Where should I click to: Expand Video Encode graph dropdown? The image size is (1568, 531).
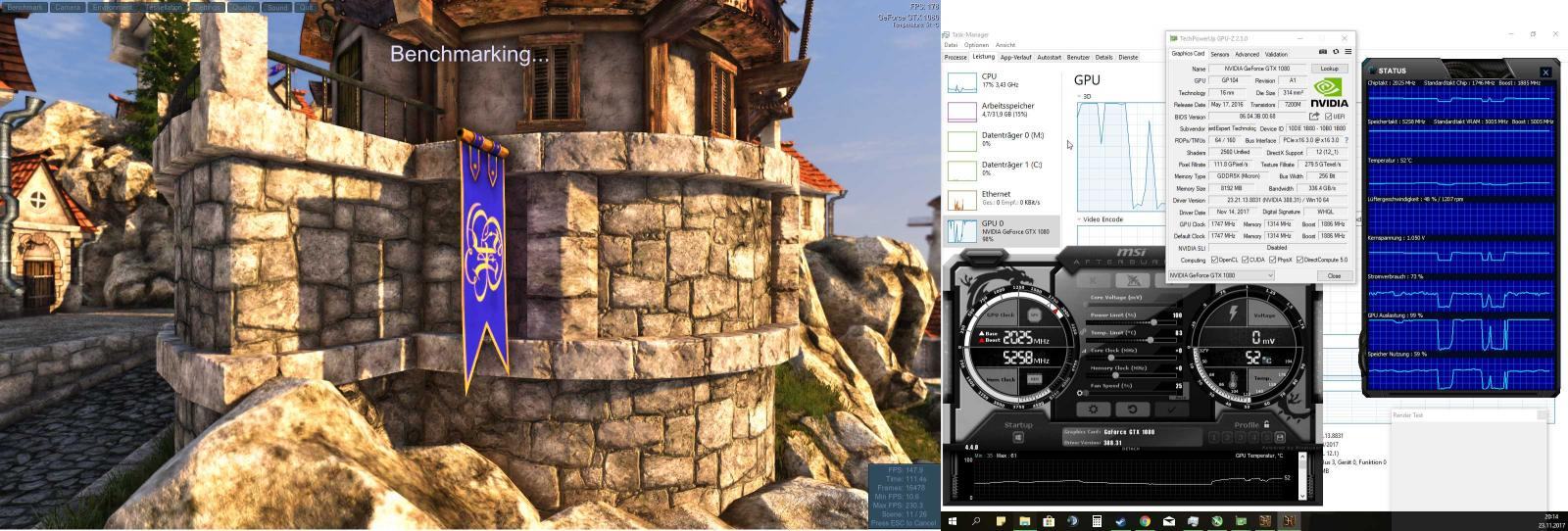click(1080, 219)
